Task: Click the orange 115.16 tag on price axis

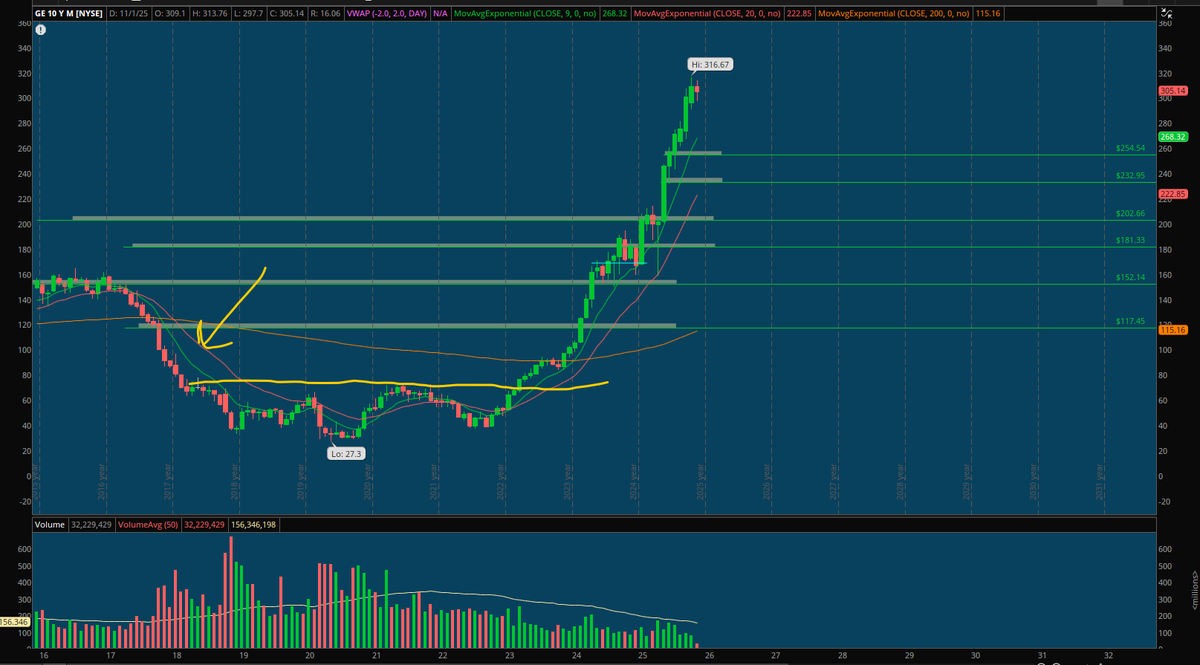Action: (1173, 329)
